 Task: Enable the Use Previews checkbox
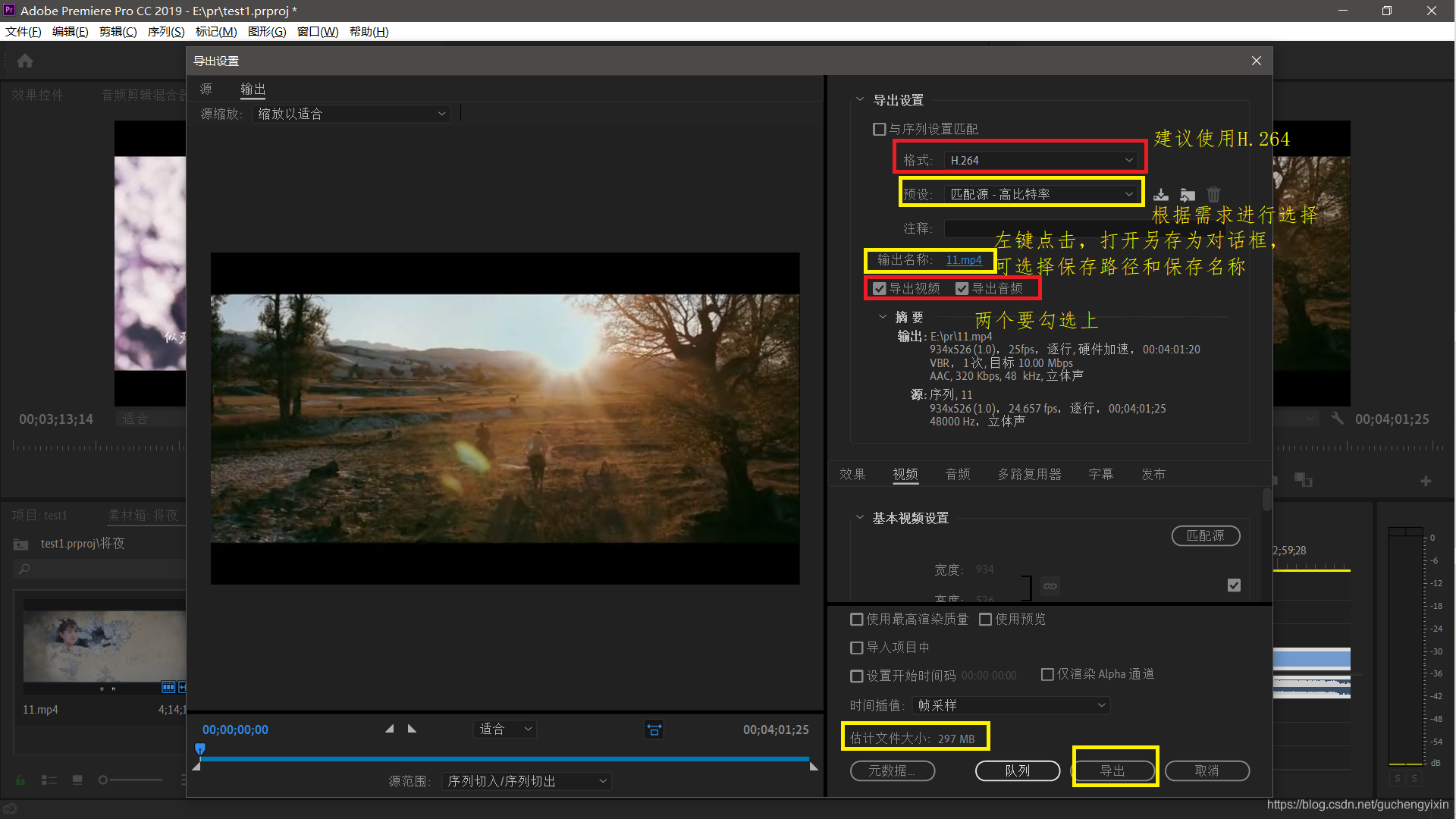click(x=986, y=620)
